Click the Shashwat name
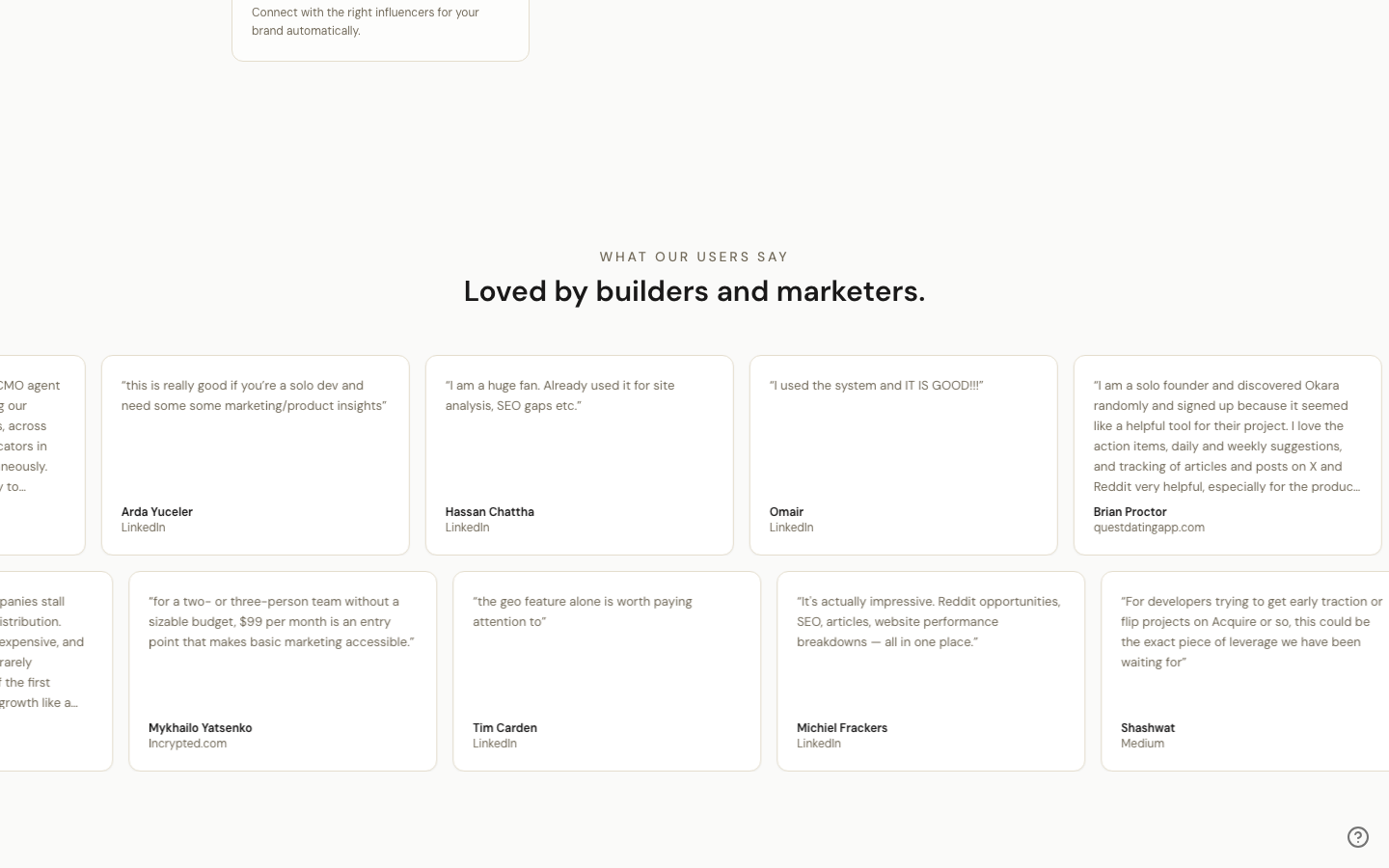 (1148, 728)
